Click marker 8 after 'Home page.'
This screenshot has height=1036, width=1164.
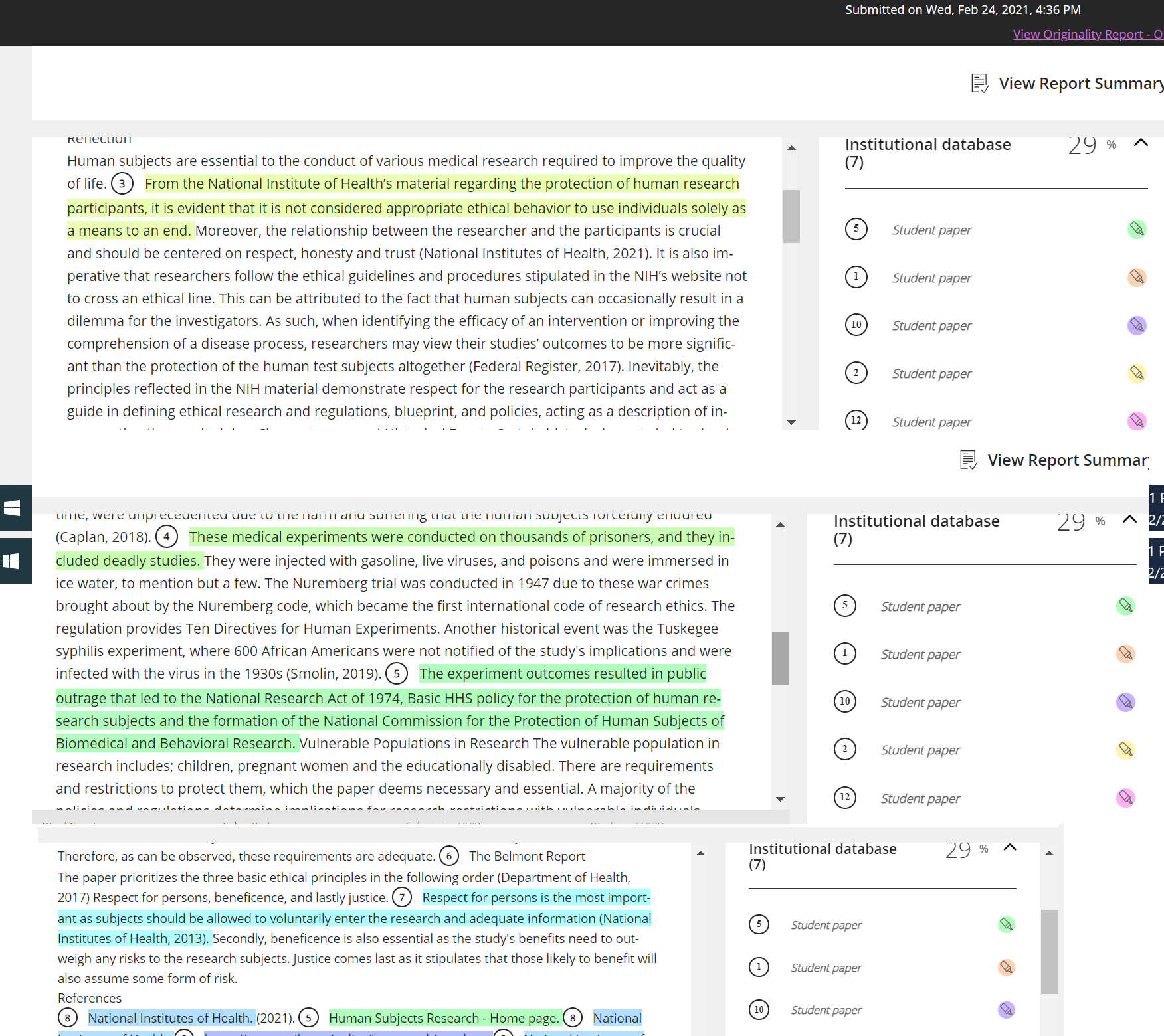click(x=573, y=1018)
